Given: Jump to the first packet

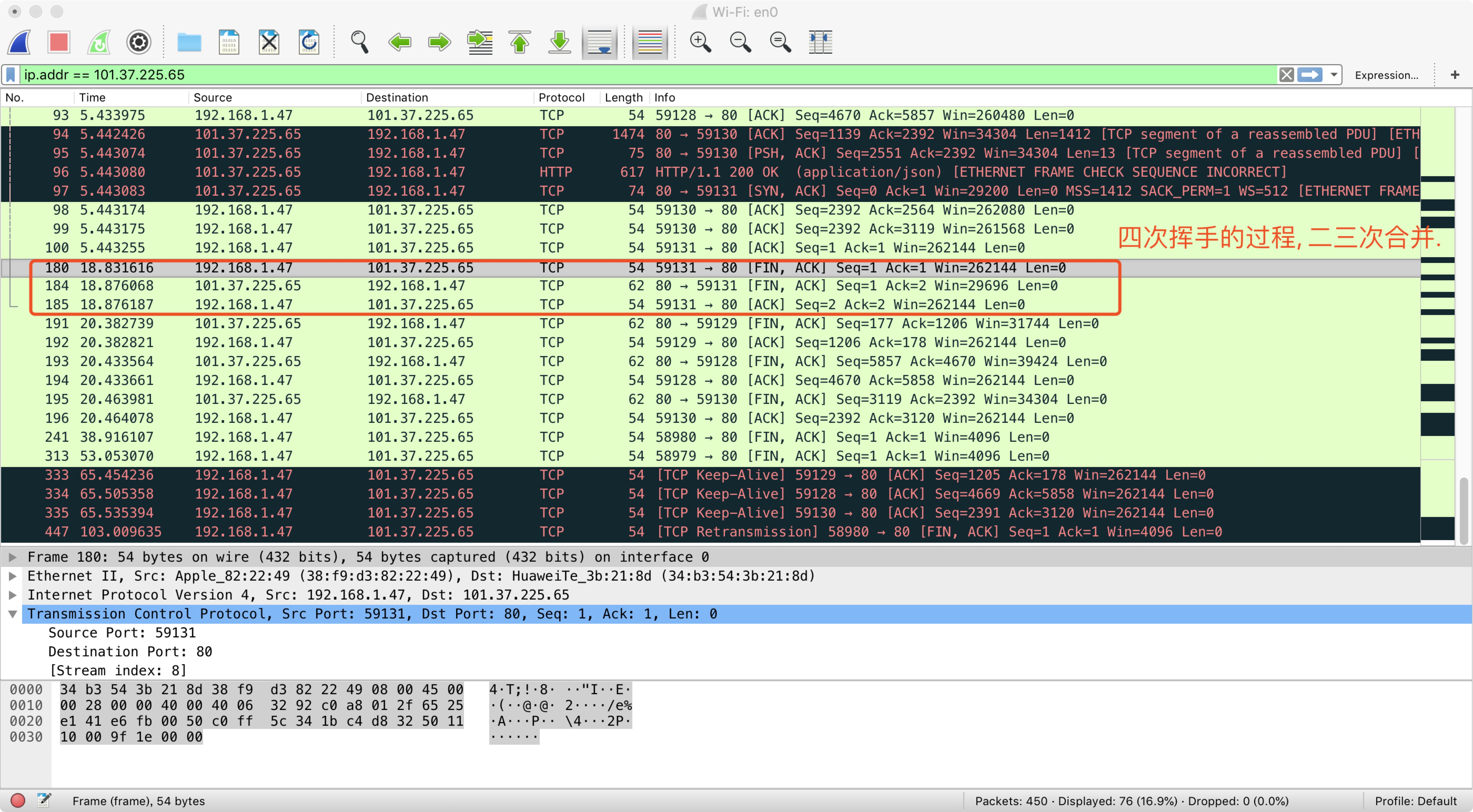Looking at the screenshot, I should [520, 42].
